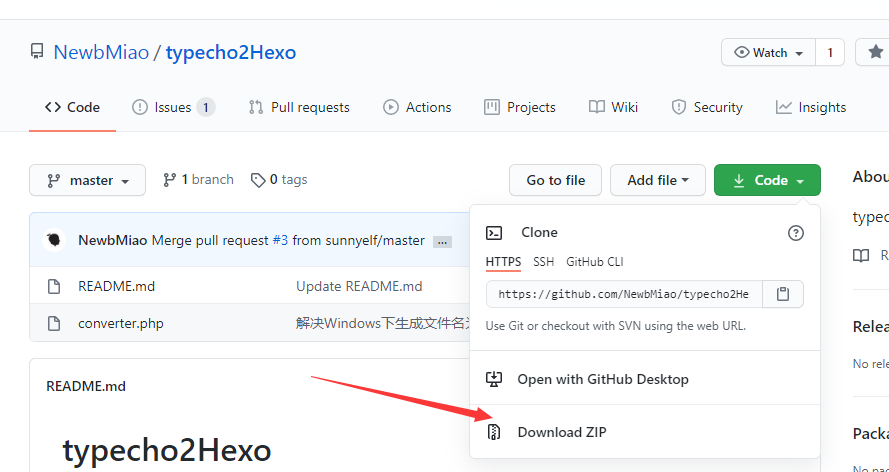Screen dimensions: 889x472
Task: Open the Watch dropdown
Action: pyautogui.click(x=769, y=52)
